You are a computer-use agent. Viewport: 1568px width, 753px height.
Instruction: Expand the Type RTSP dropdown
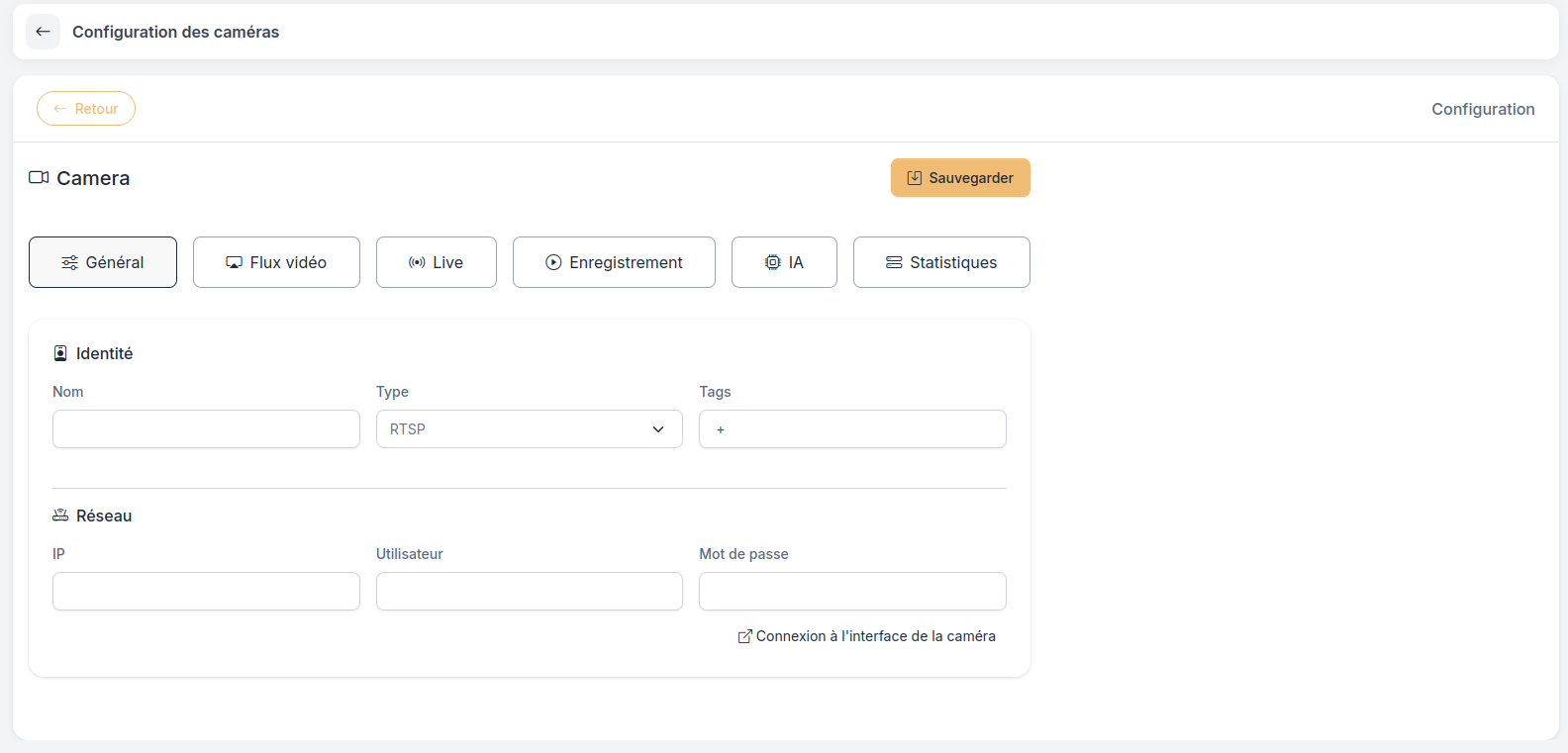[530, 429]
